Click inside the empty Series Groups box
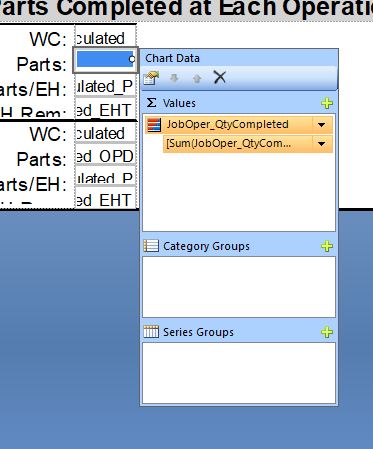This screenshot has width=373, height=449. coord(239,373)
